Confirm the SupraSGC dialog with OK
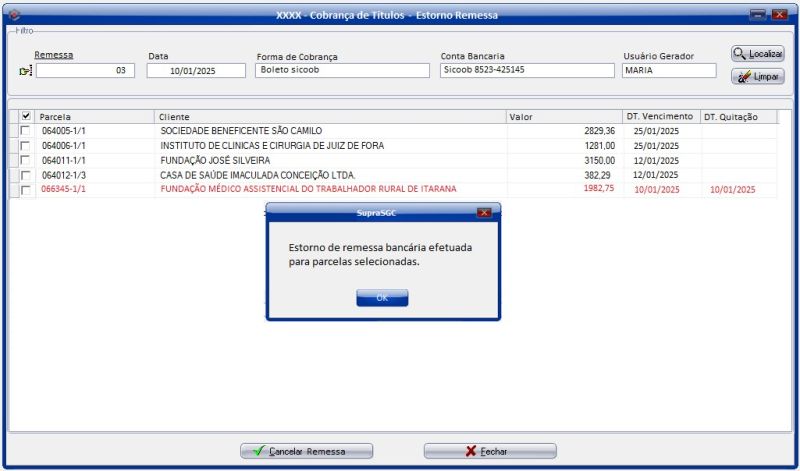 [382, 298]
